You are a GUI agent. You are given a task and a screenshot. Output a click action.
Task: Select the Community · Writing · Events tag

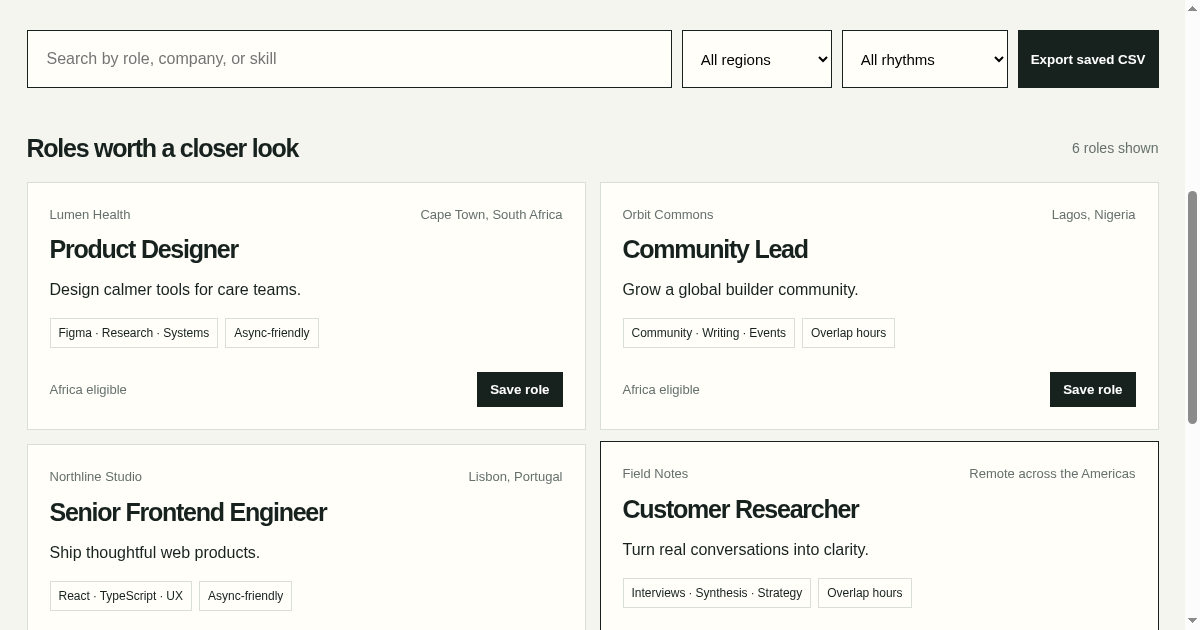[x=709, y=333]
